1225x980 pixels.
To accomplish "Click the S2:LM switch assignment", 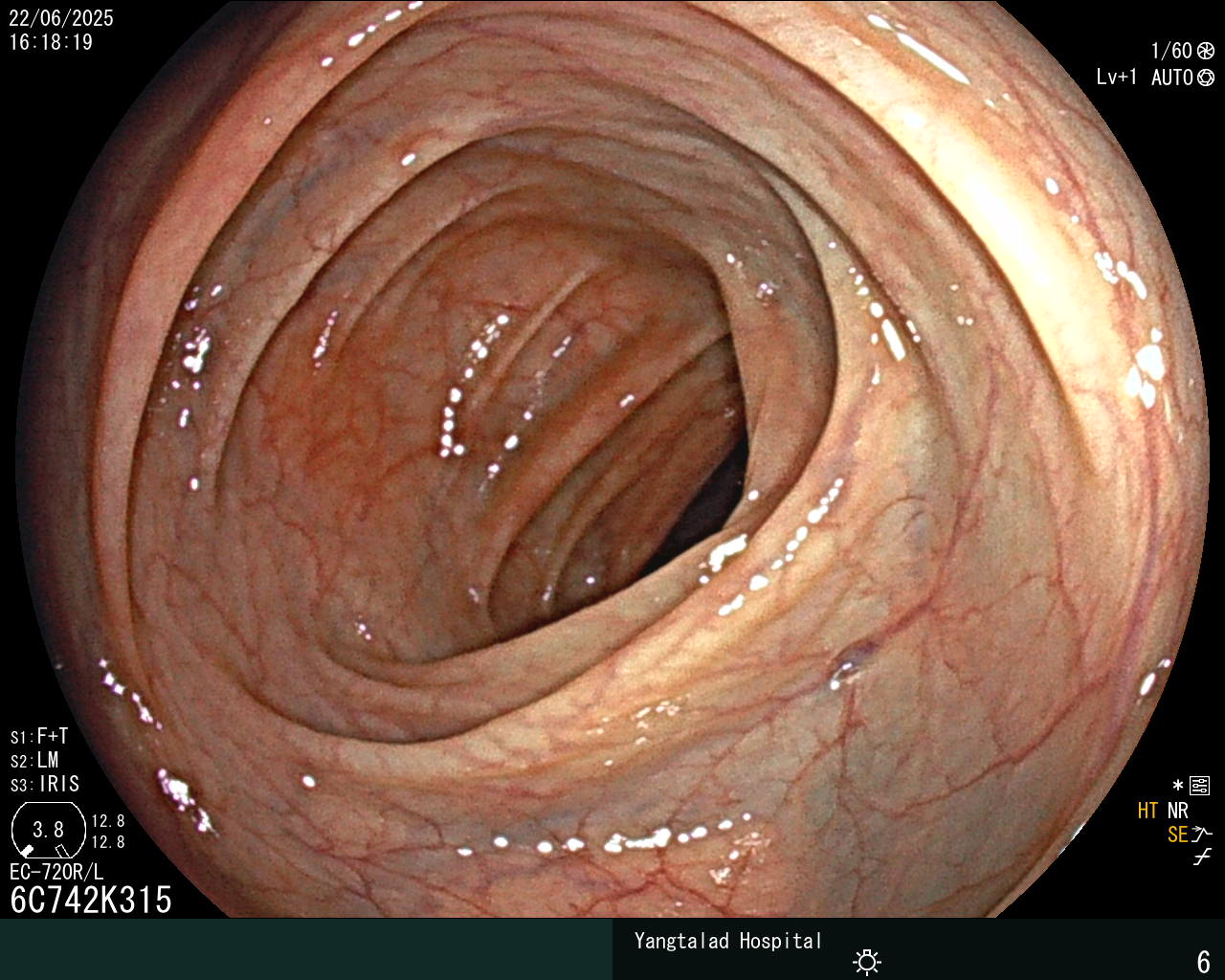I will (34, 761).
